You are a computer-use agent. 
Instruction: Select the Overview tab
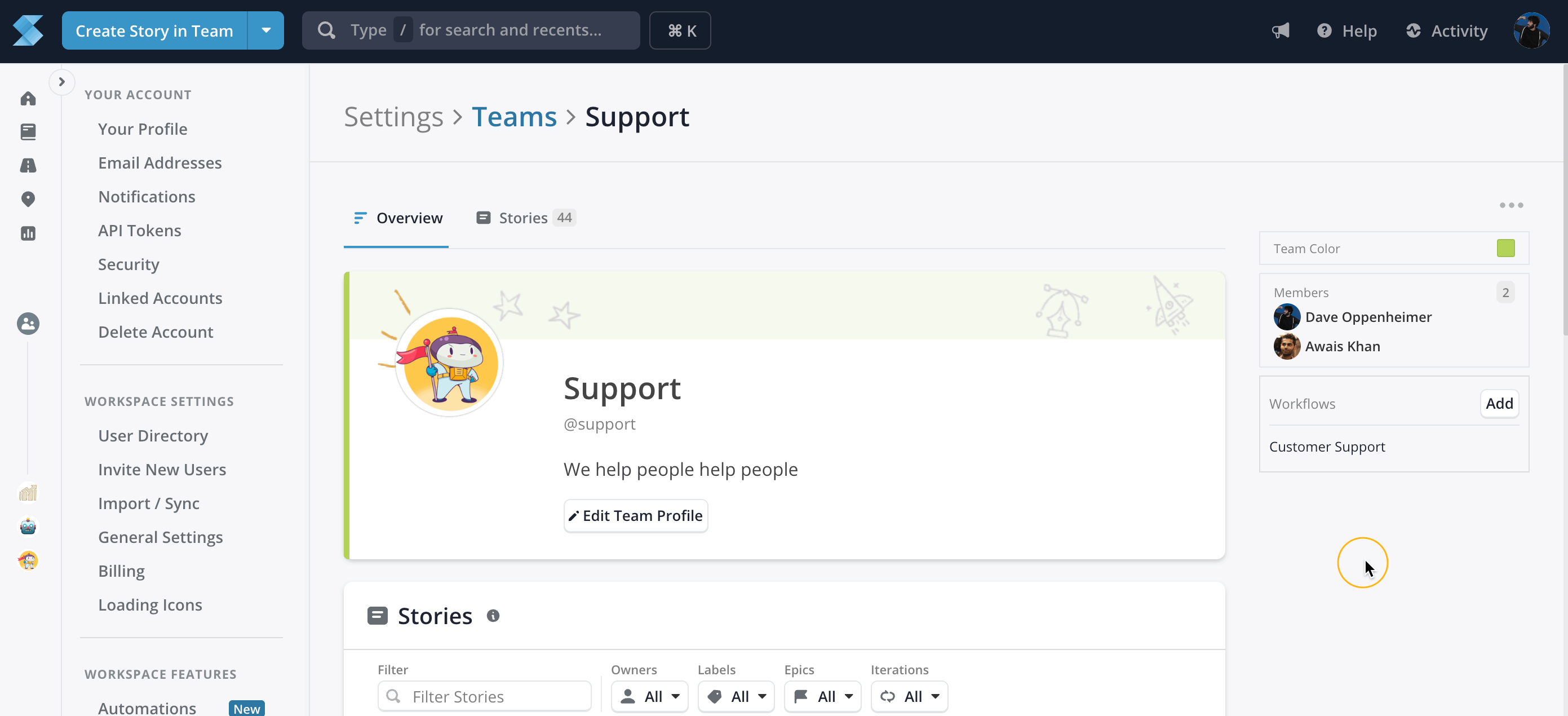pyautogui.click(x=396, y=218)
